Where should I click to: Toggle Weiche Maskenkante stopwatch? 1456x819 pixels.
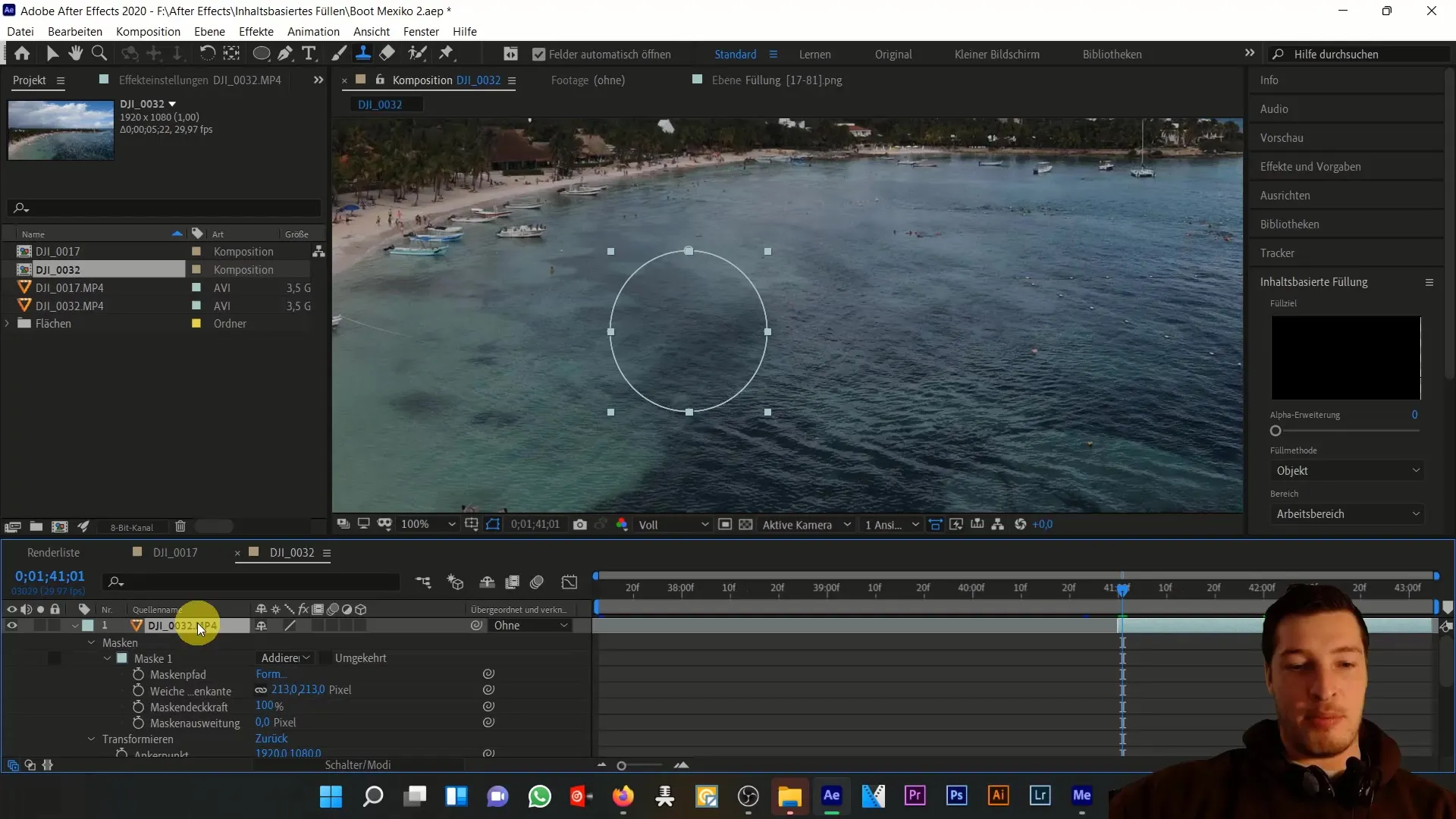[x=138, y=691]
